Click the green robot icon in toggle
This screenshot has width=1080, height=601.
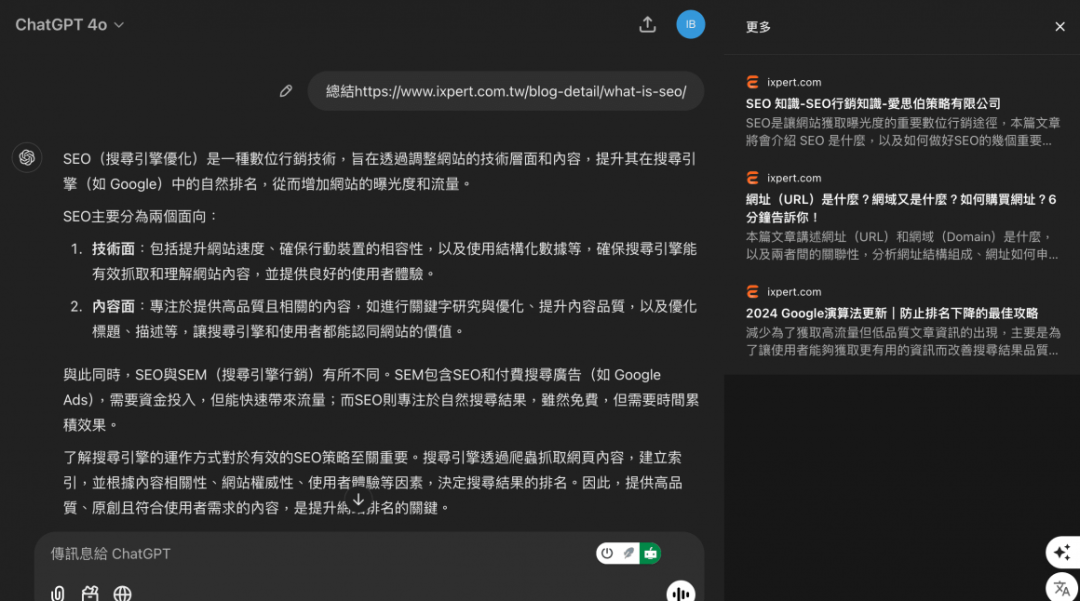pos(650,553)
